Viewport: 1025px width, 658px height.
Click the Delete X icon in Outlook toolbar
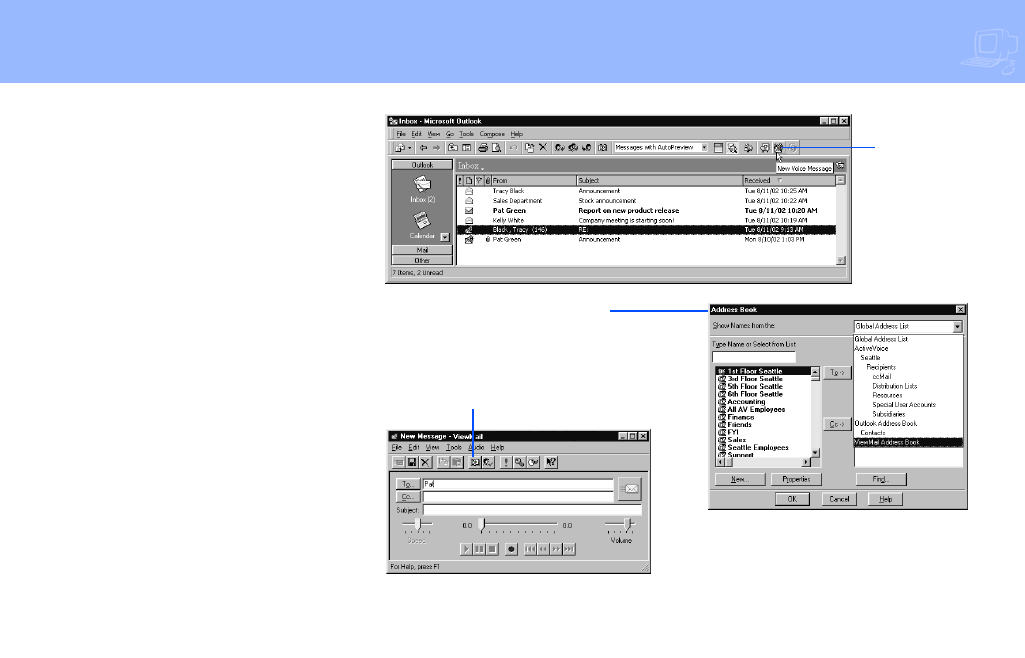tap(543, 148)
